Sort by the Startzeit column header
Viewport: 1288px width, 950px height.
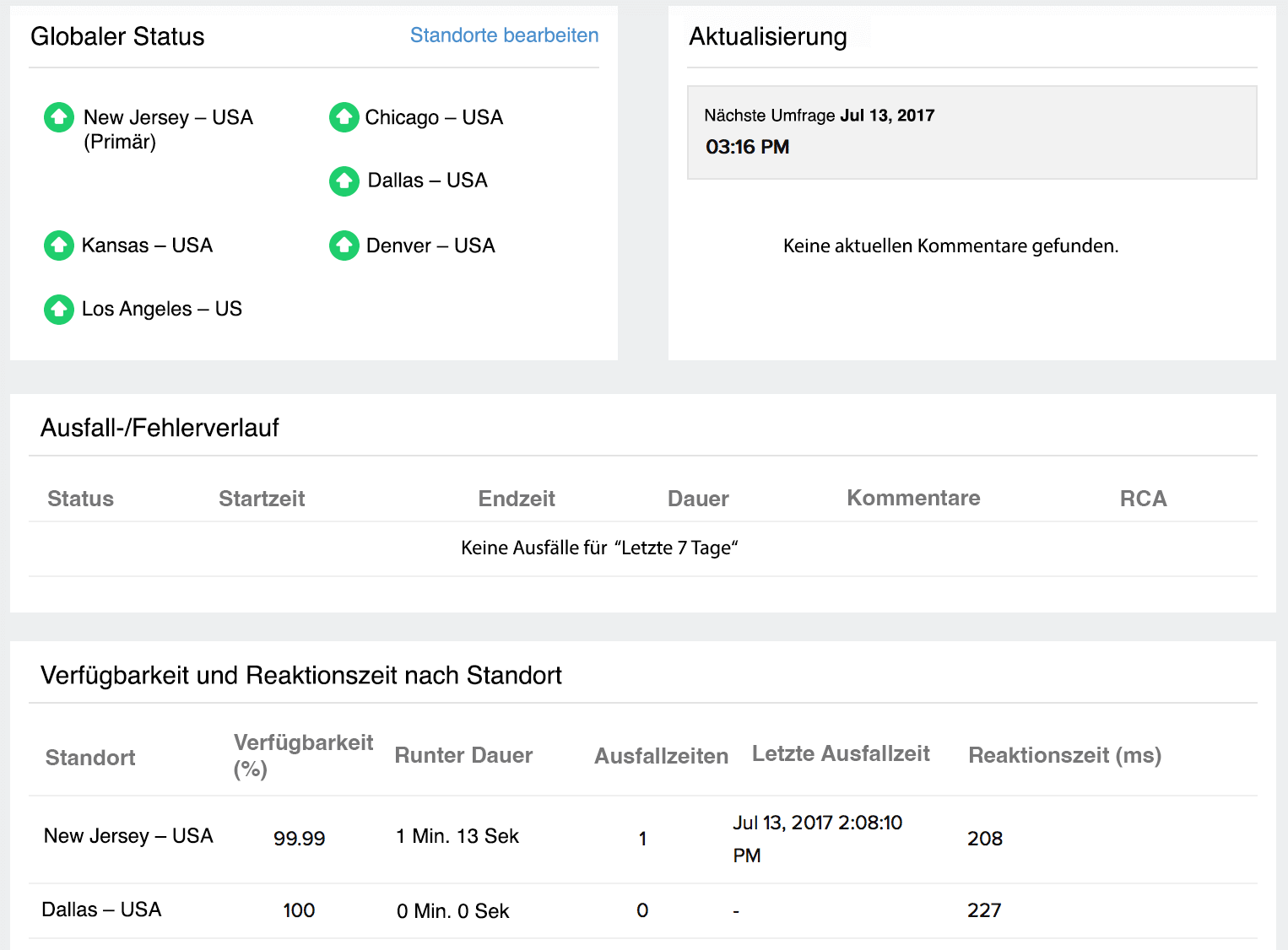point(262,499)
